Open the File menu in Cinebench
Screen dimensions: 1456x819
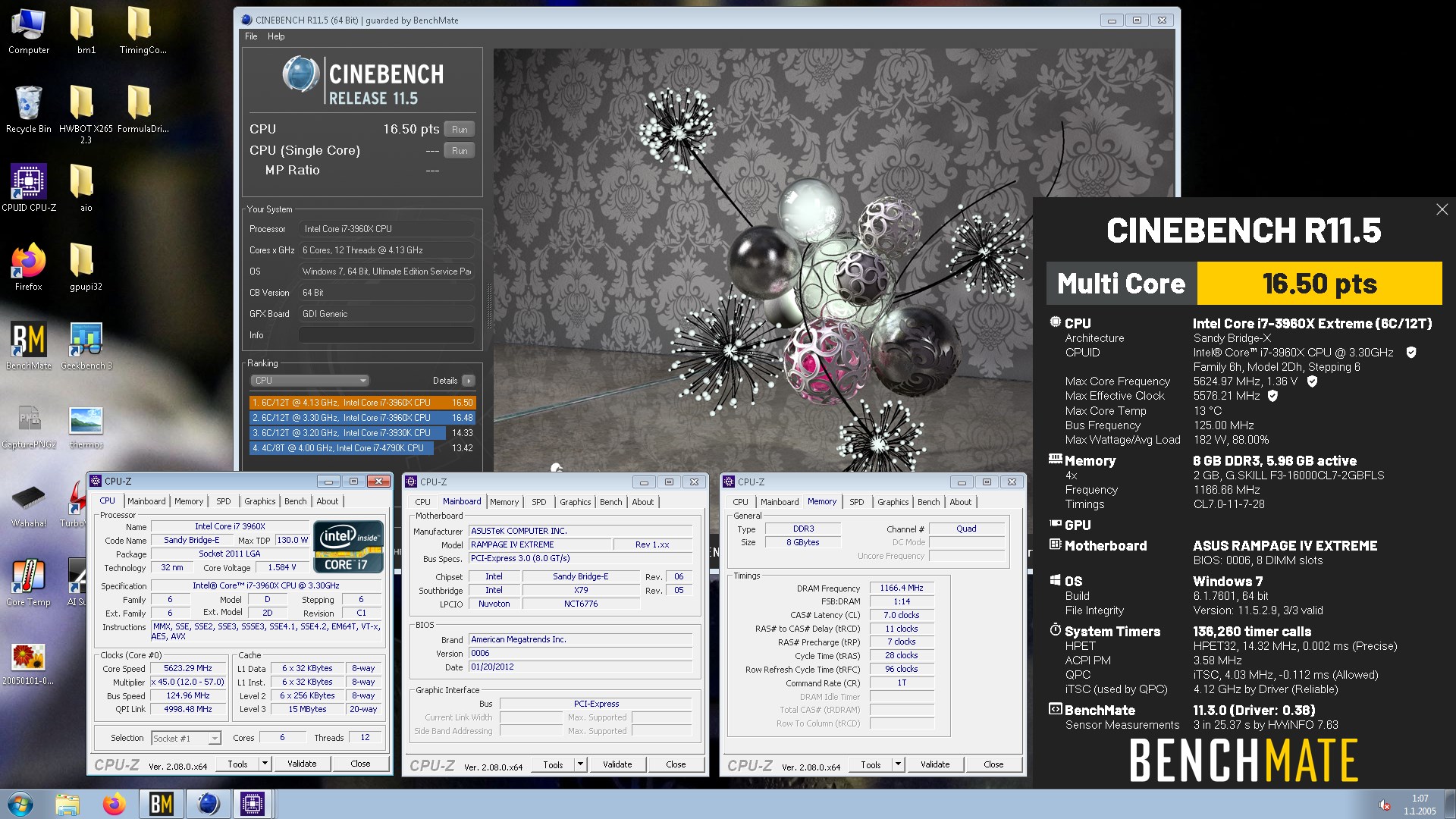[x=251, y=36]
